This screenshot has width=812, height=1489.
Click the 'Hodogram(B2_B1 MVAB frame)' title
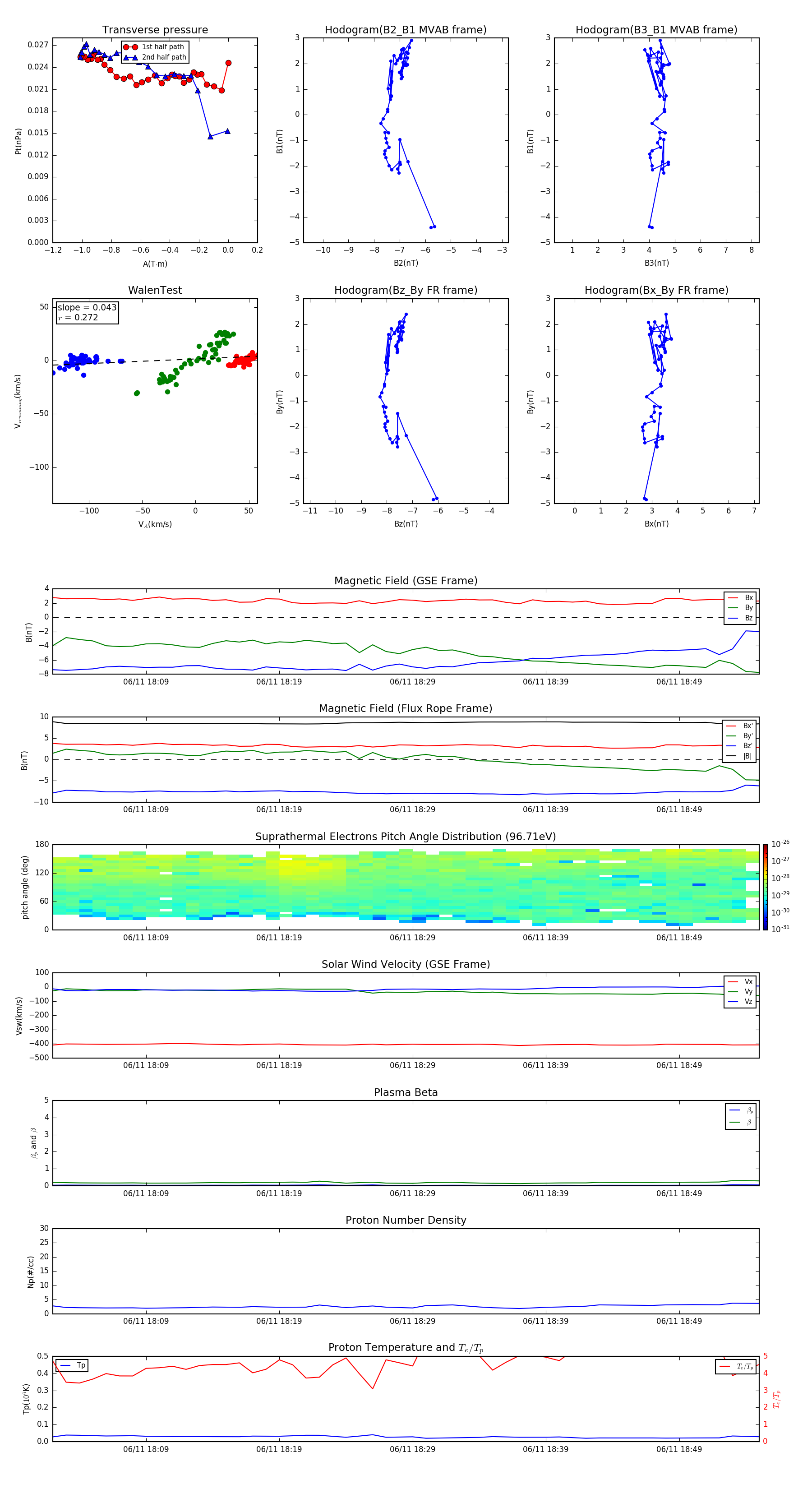click(x=406, y=30)
